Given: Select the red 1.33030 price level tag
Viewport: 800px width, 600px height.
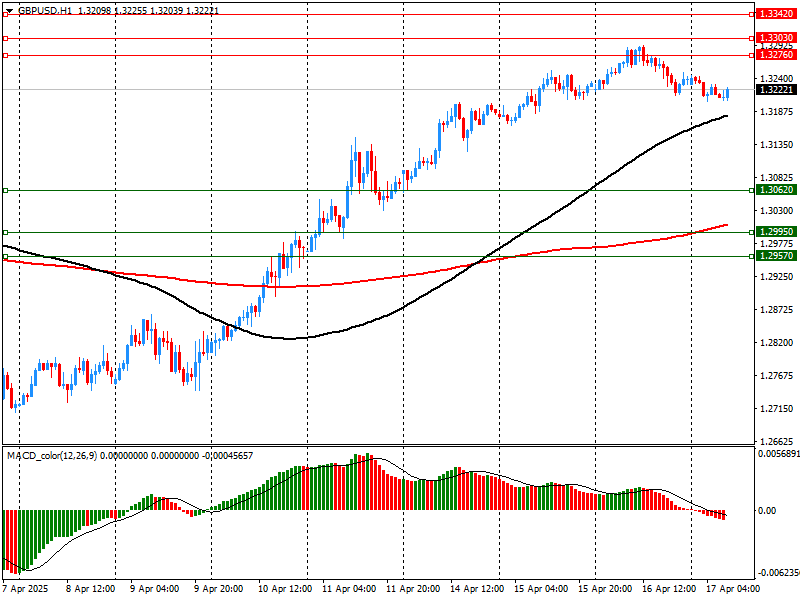Looking at the screenshot, I should coord(776,37).
